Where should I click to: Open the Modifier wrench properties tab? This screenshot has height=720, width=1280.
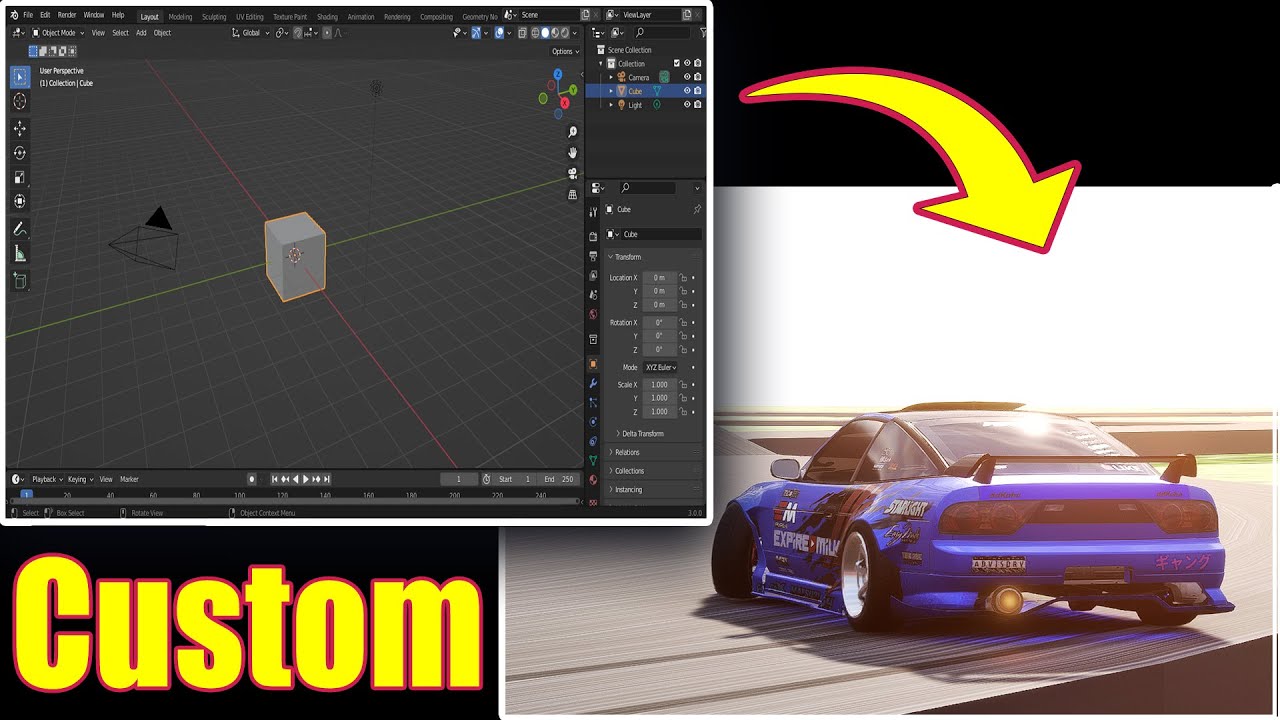(x=594, y=383)
